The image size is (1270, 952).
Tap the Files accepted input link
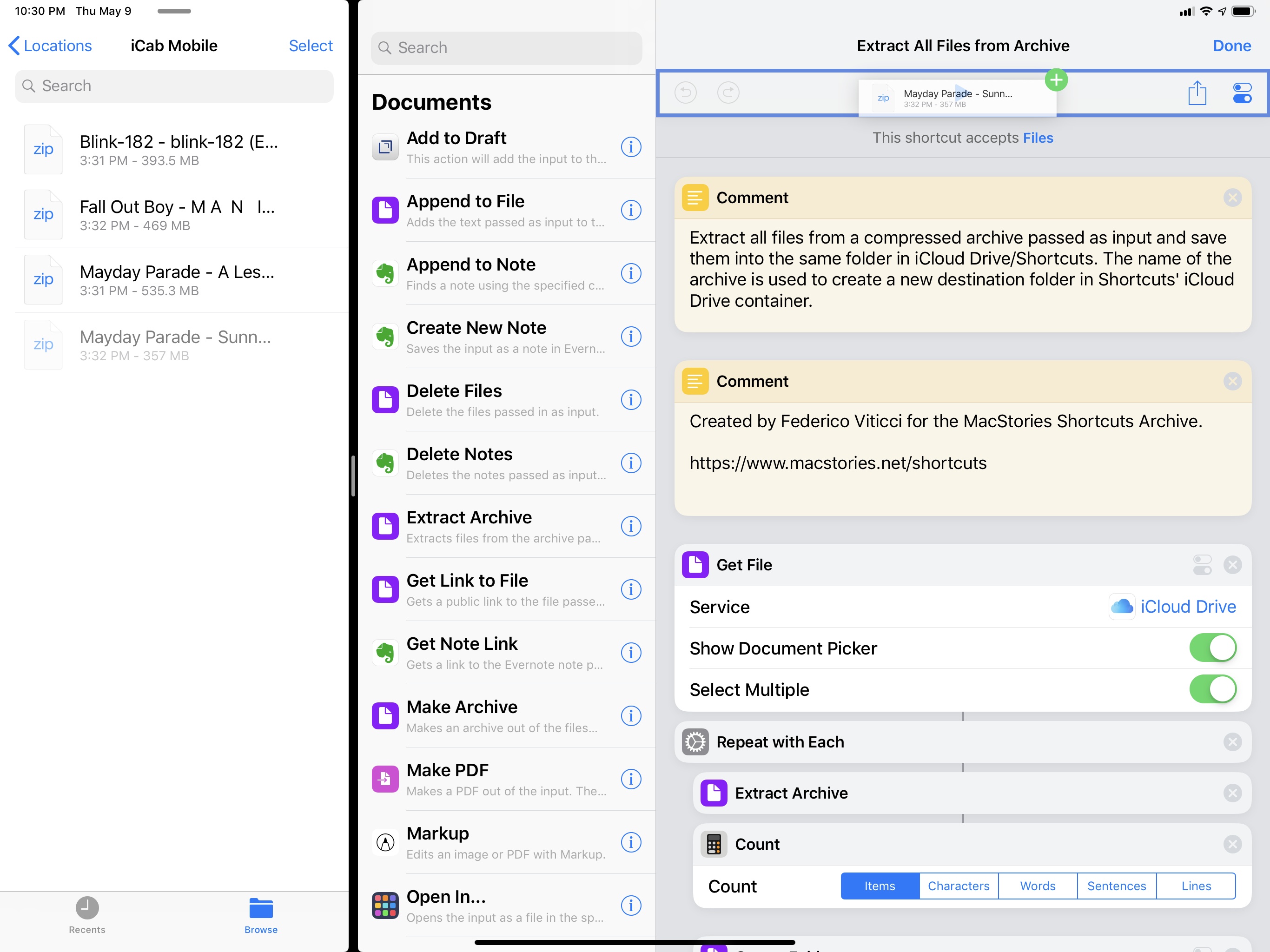point(1038,138)
